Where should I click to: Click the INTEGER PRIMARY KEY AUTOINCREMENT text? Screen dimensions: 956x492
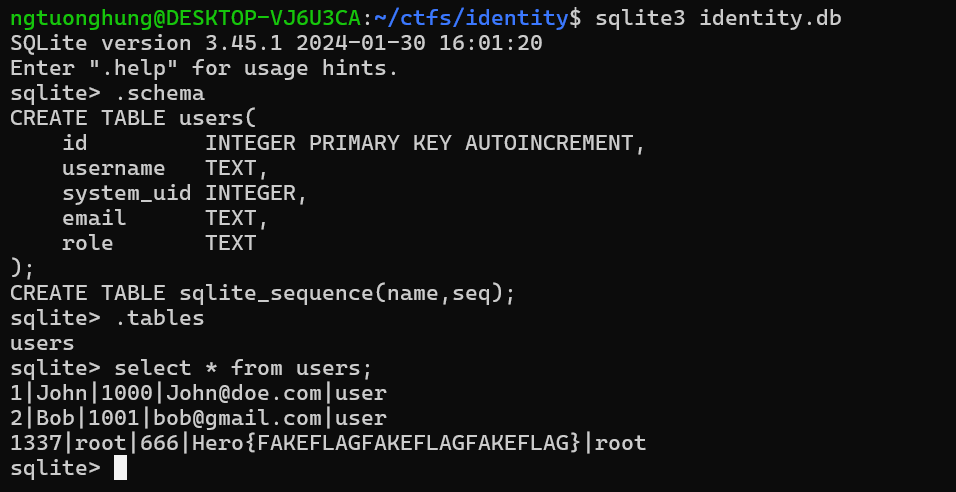tap(425, 144)
